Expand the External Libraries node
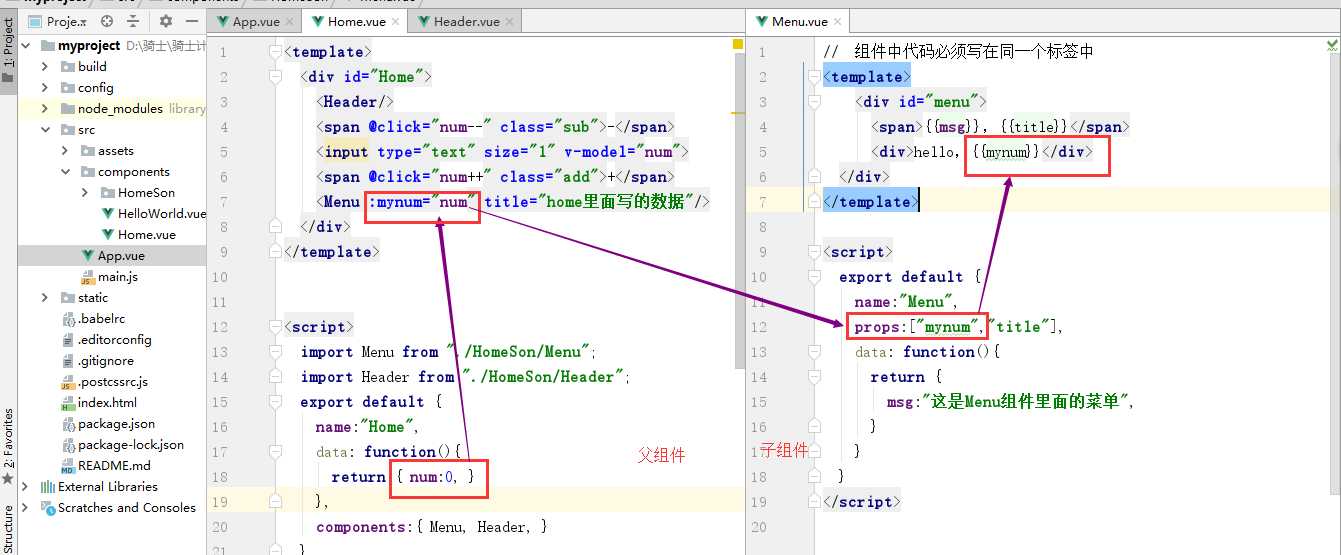The width and height of the screenshot is (1341, 555). [x=25, y=487]
